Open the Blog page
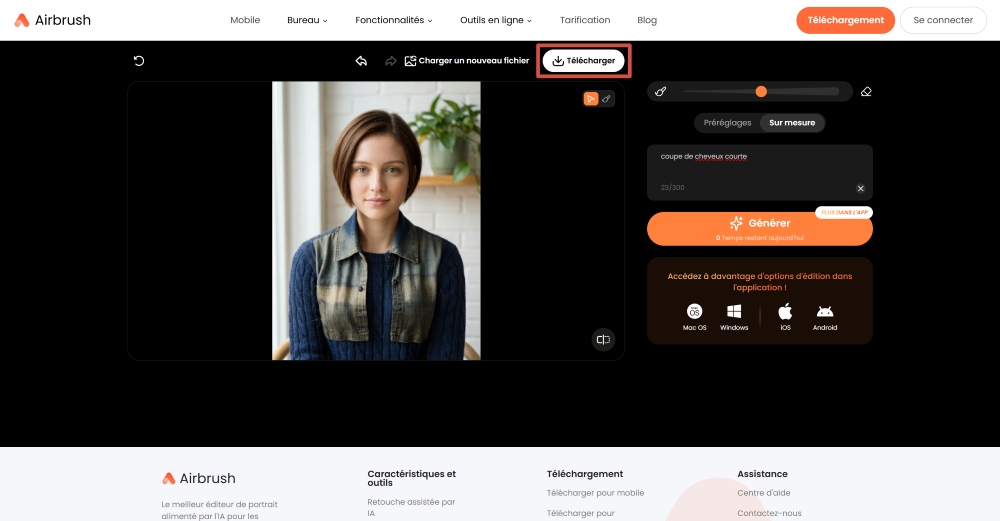 647,20
